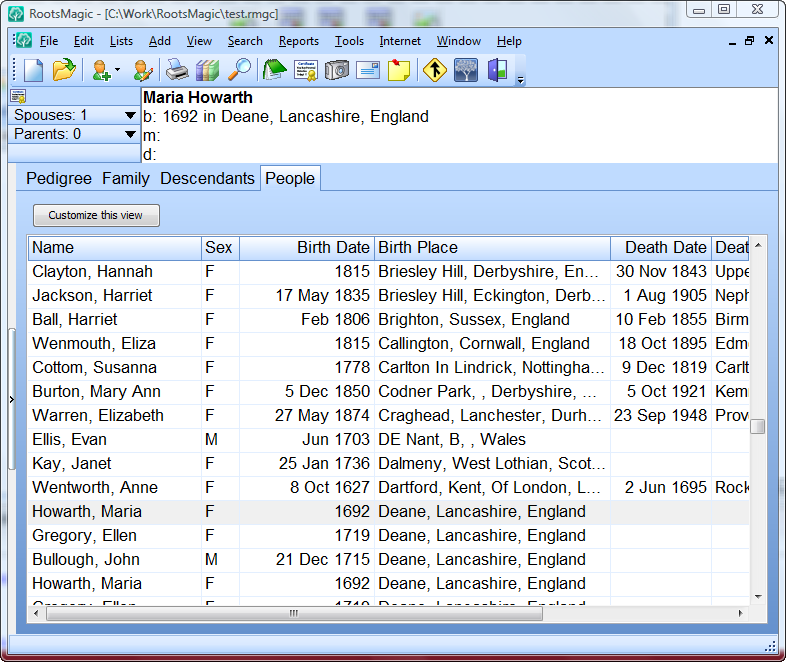786x662 pixels.
Task: Sort by the Birth Place column header
Action: click(492, 248)
